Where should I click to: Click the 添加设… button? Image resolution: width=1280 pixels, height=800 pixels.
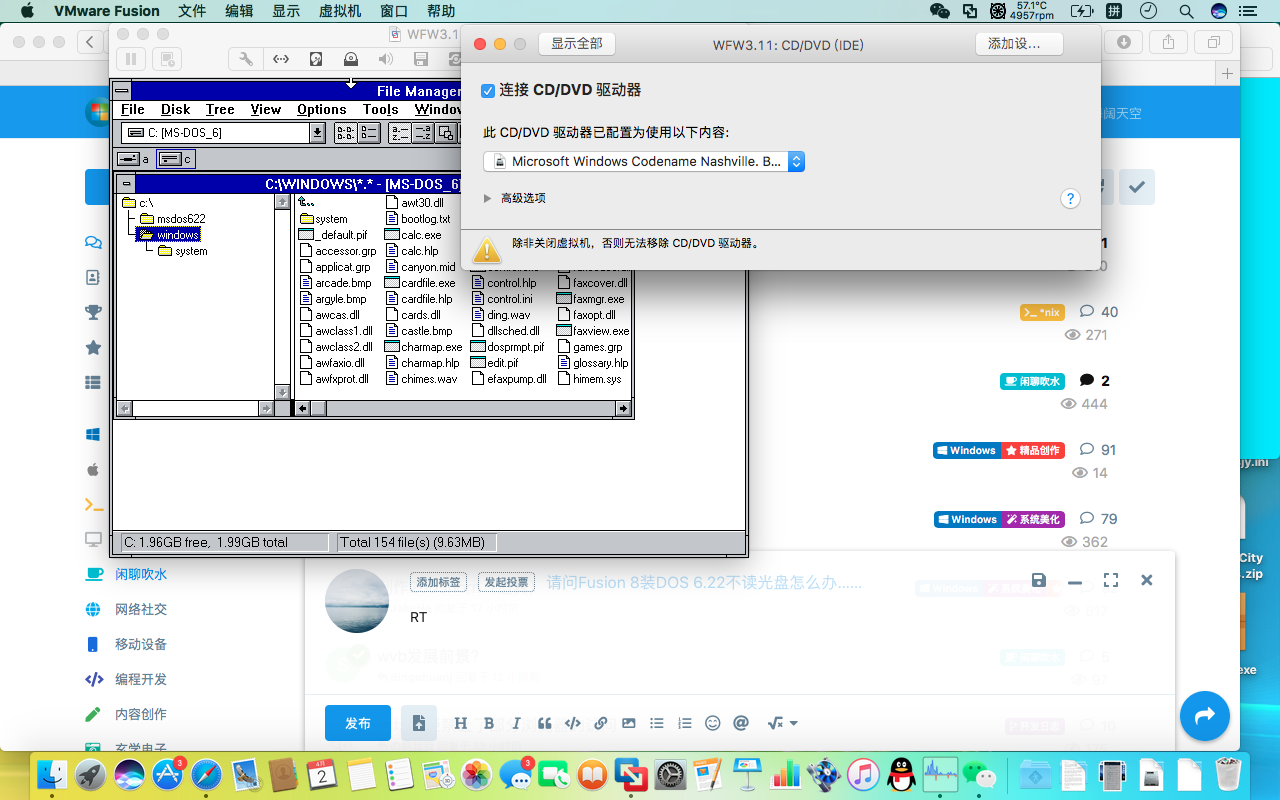tap(1019, 44)
